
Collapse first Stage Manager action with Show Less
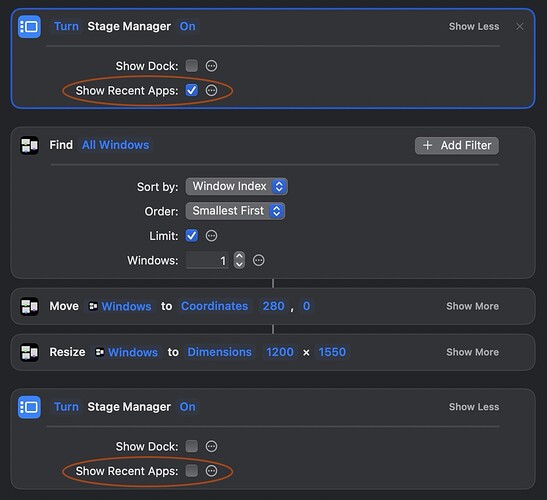(474, 27)
